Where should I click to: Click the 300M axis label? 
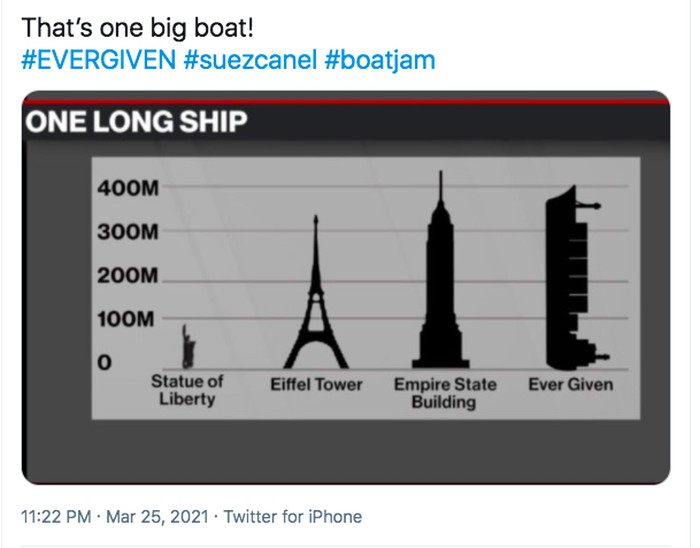tap(127, 232)
